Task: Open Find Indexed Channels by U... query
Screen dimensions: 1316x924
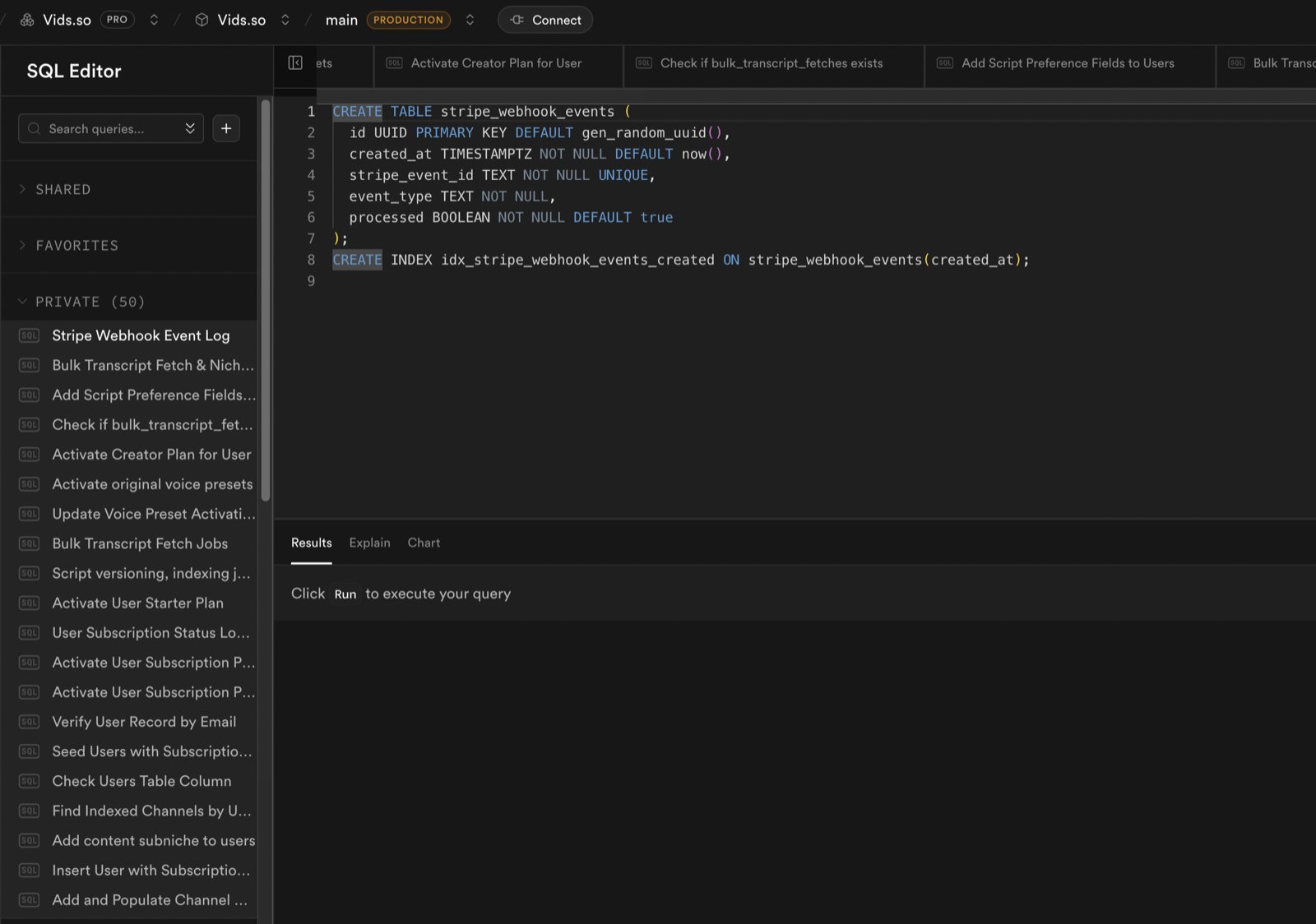Action: tap(129, 811)
